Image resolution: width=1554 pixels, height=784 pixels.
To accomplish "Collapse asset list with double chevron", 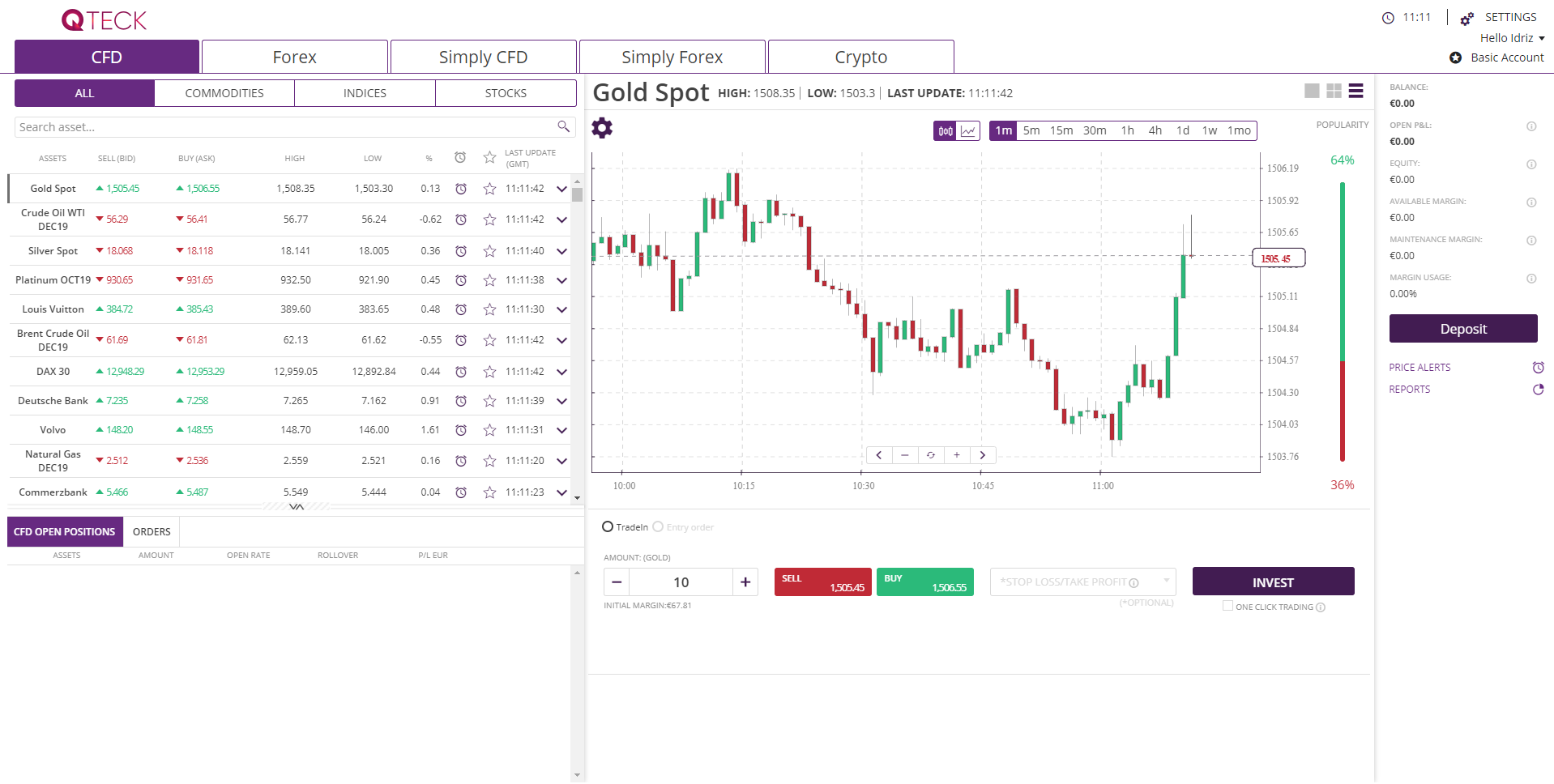I will coord(297,506).
